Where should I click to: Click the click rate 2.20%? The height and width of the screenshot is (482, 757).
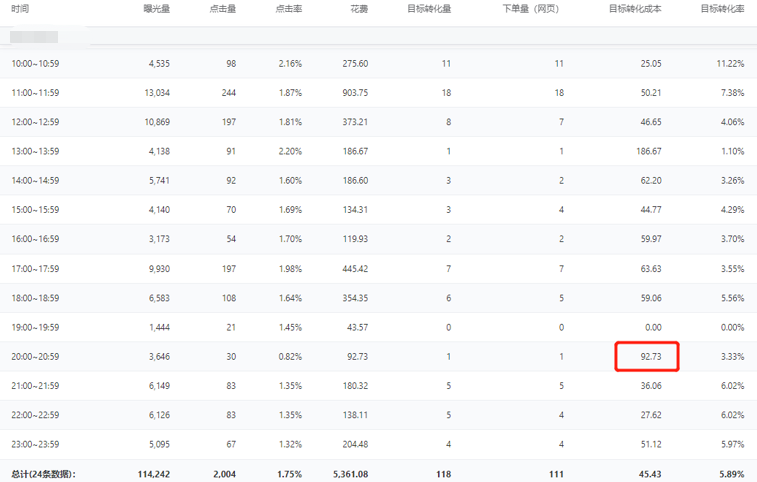290,151
